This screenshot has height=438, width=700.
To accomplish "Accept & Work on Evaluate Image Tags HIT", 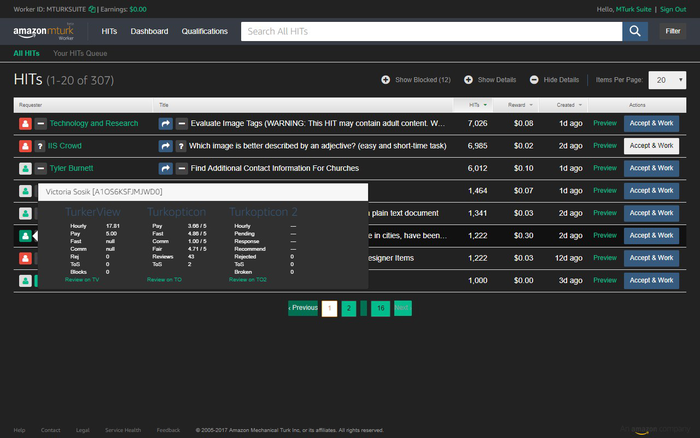I will click(651, 123).
